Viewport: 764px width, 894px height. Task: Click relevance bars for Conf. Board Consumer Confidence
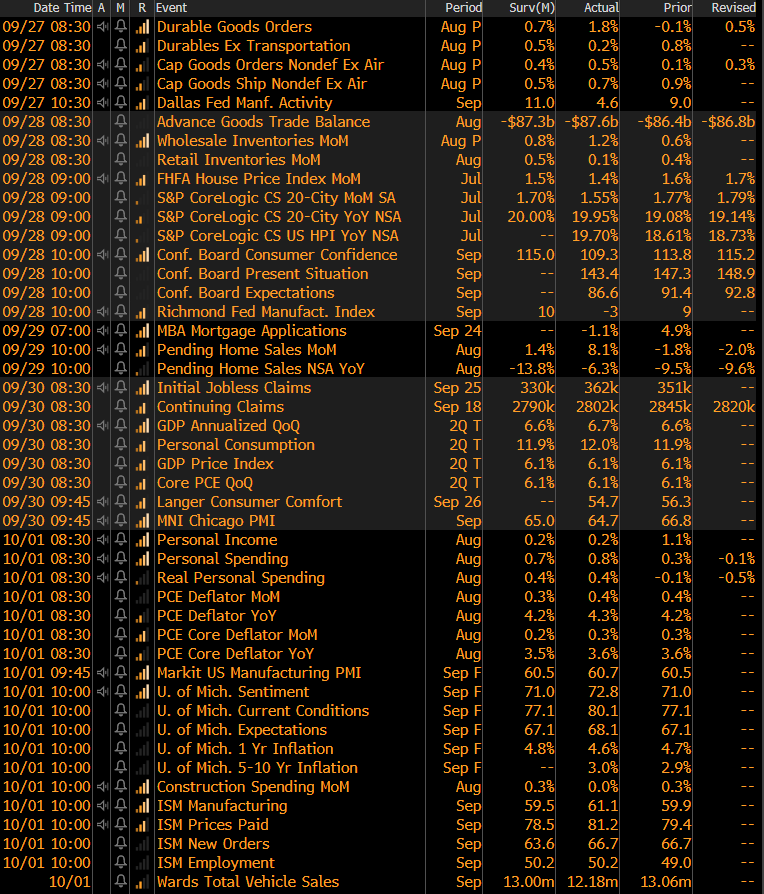[141, 255]
